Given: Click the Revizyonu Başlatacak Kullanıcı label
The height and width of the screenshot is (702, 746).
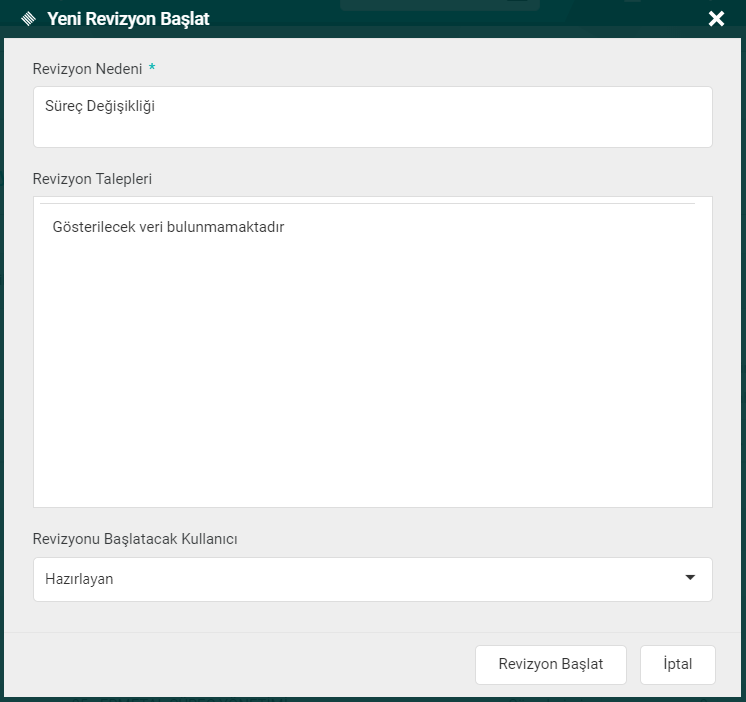Looking at the screenshot, I should [135, 539].
